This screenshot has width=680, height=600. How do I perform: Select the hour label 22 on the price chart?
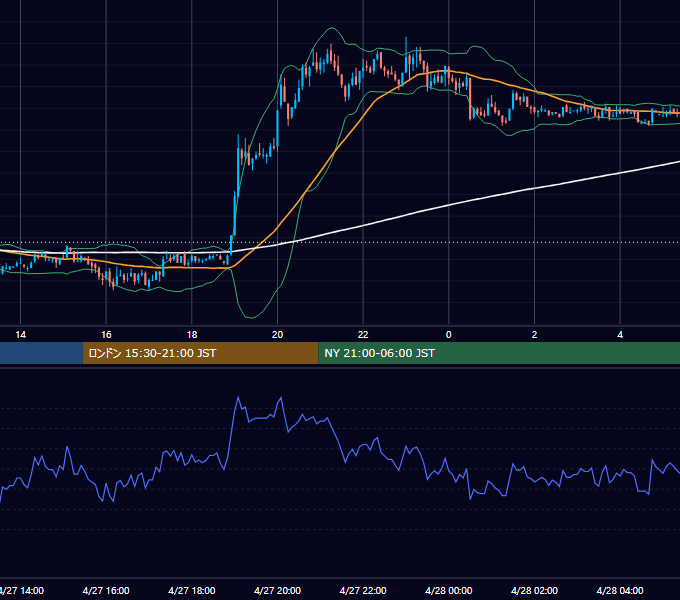tap(363, 335)
